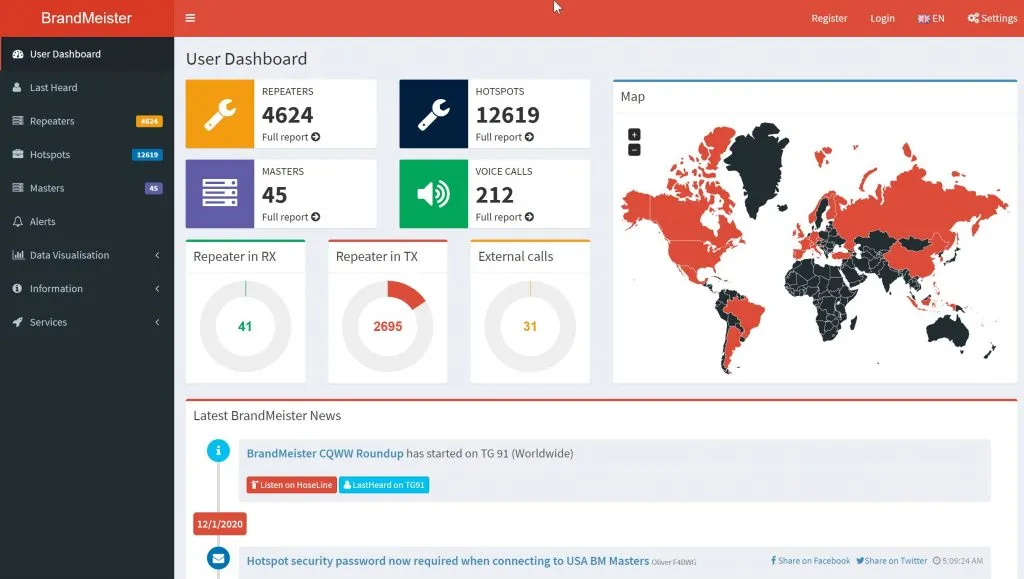Viewport: 1024px width, 579px height.
Task: Expand the Information sidebar menu
Action: [86, 289]
